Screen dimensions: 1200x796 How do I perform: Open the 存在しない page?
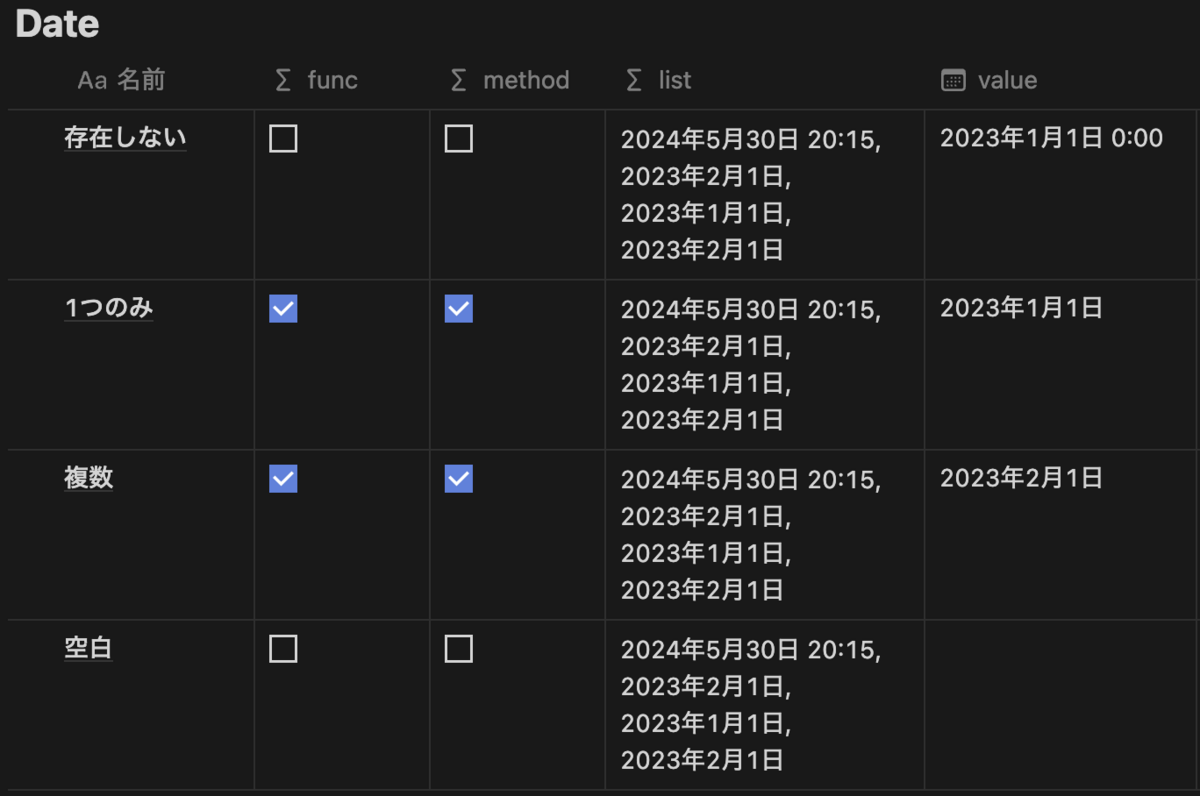tap(125, 138)
